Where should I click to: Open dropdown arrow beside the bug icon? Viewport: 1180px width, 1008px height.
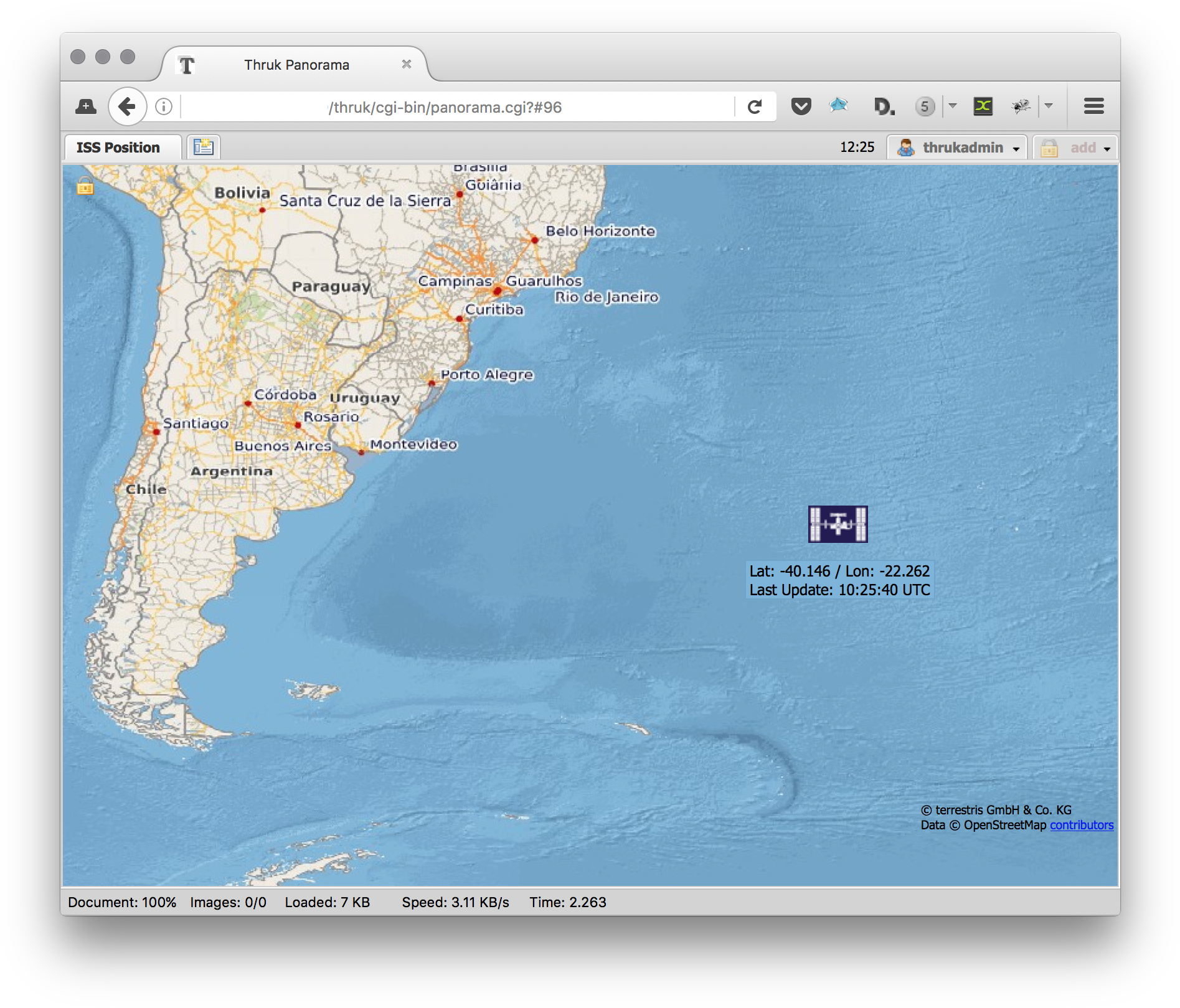[x=1049, y=106]
